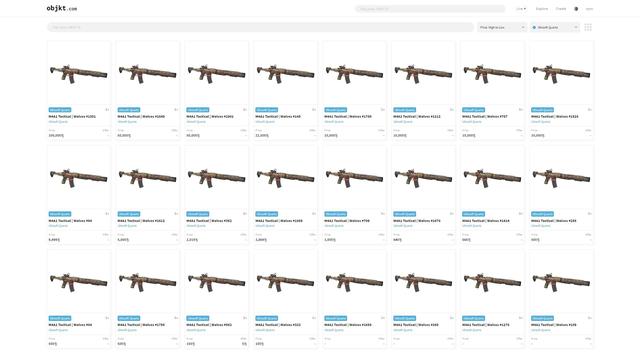This screenshot has width=640, height=362.
Task: Open the Explore menu item
Action: (x=542, y=9)
